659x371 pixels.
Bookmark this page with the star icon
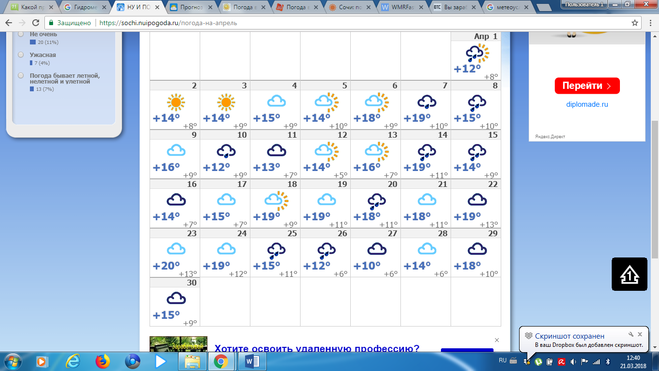[x=635, y=23]
